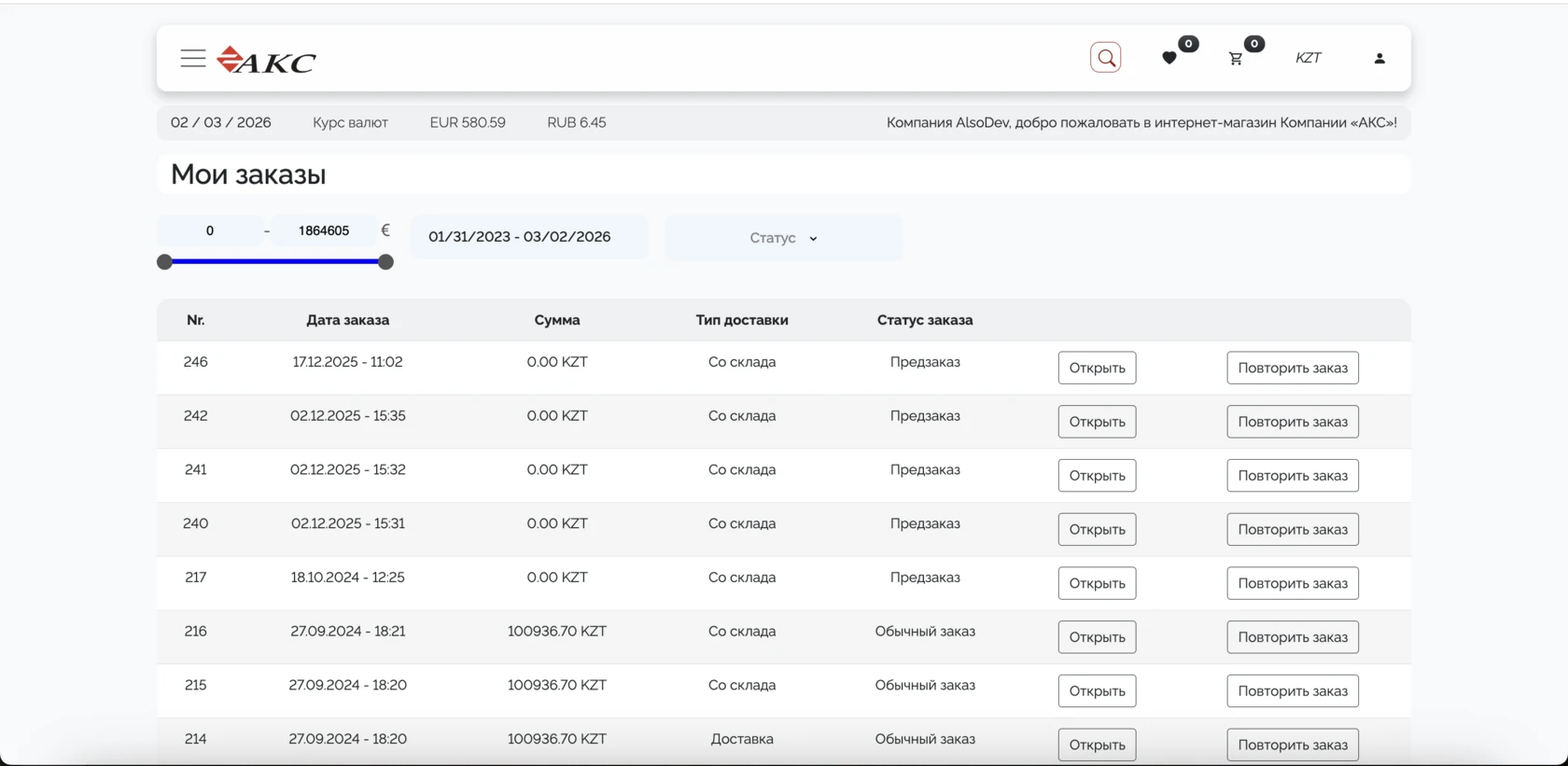Viewport: 1568px width, 766px height.
Task: Click the maximum sum field 1864605
Action: pos(324,230)
